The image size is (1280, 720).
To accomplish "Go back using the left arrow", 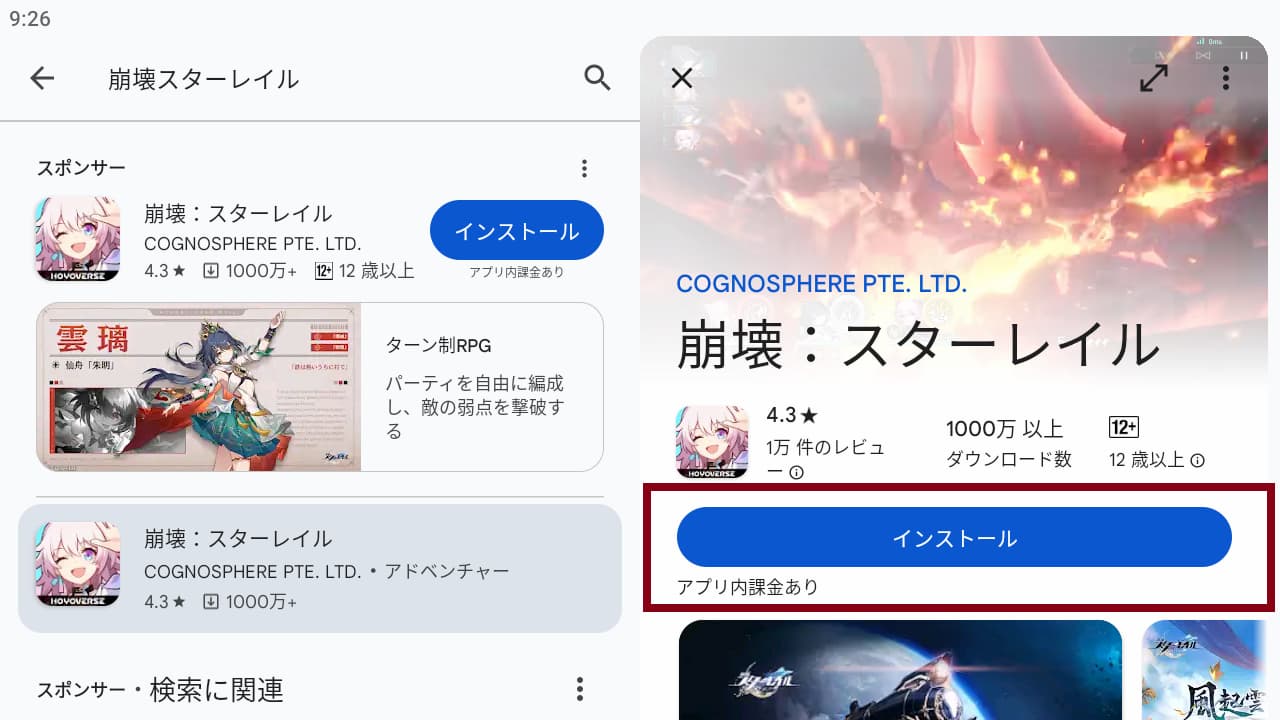I will coord(42,78).
